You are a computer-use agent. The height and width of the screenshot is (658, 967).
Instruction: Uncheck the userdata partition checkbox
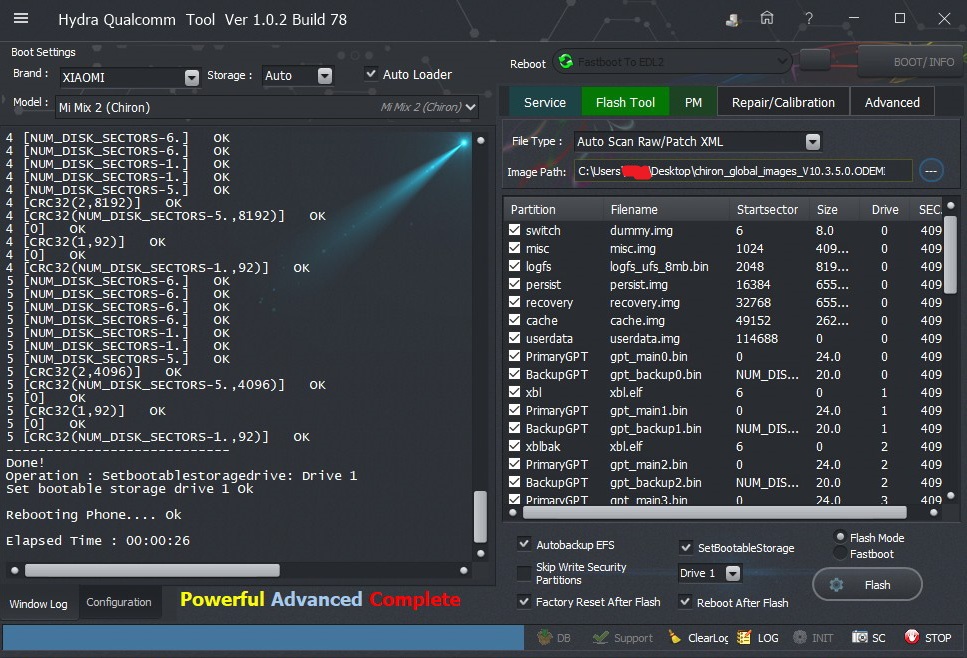point(514,337)
